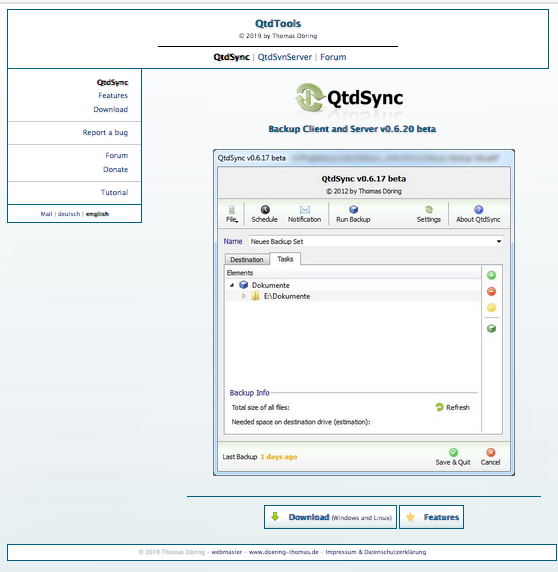Click the Download Windows and Linux button
The image size is (558, 572).
pyautogui.click(x=330, y=517)
